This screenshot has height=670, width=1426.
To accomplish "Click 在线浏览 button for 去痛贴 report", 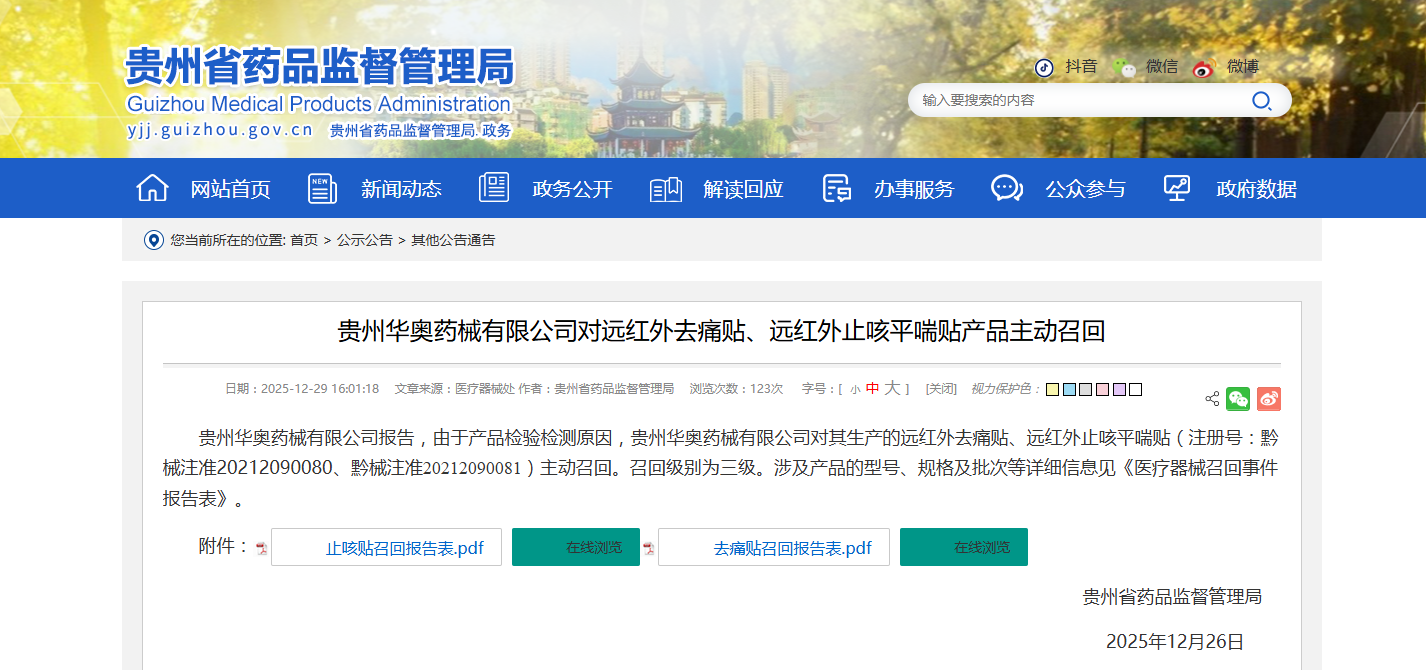I will click(x=964, y=547).
